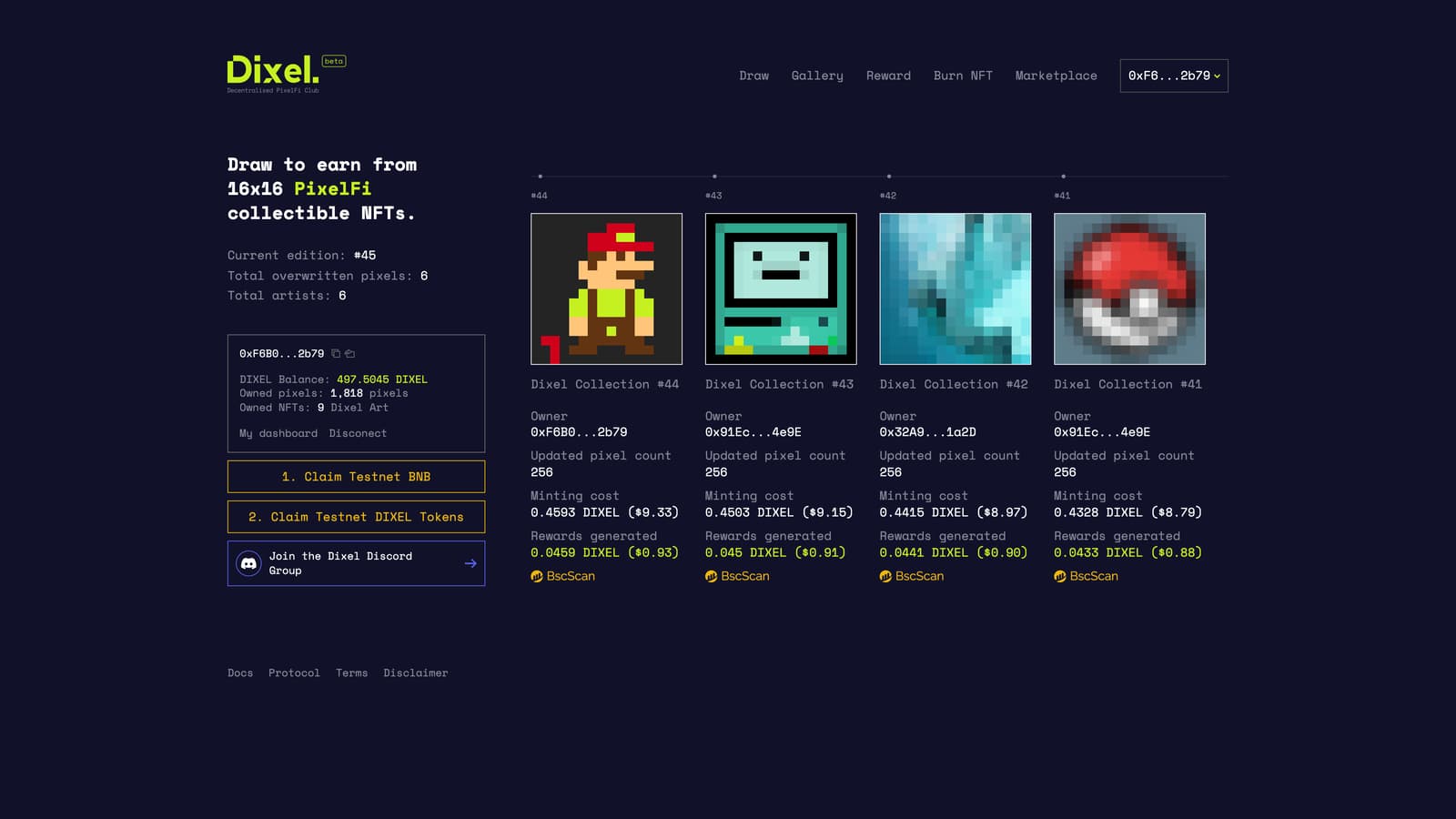Image resolution: width=1456 pixels, height=819 pixels.
Task: Open the Marketplace page
Action: click(x=1056, y=76)
